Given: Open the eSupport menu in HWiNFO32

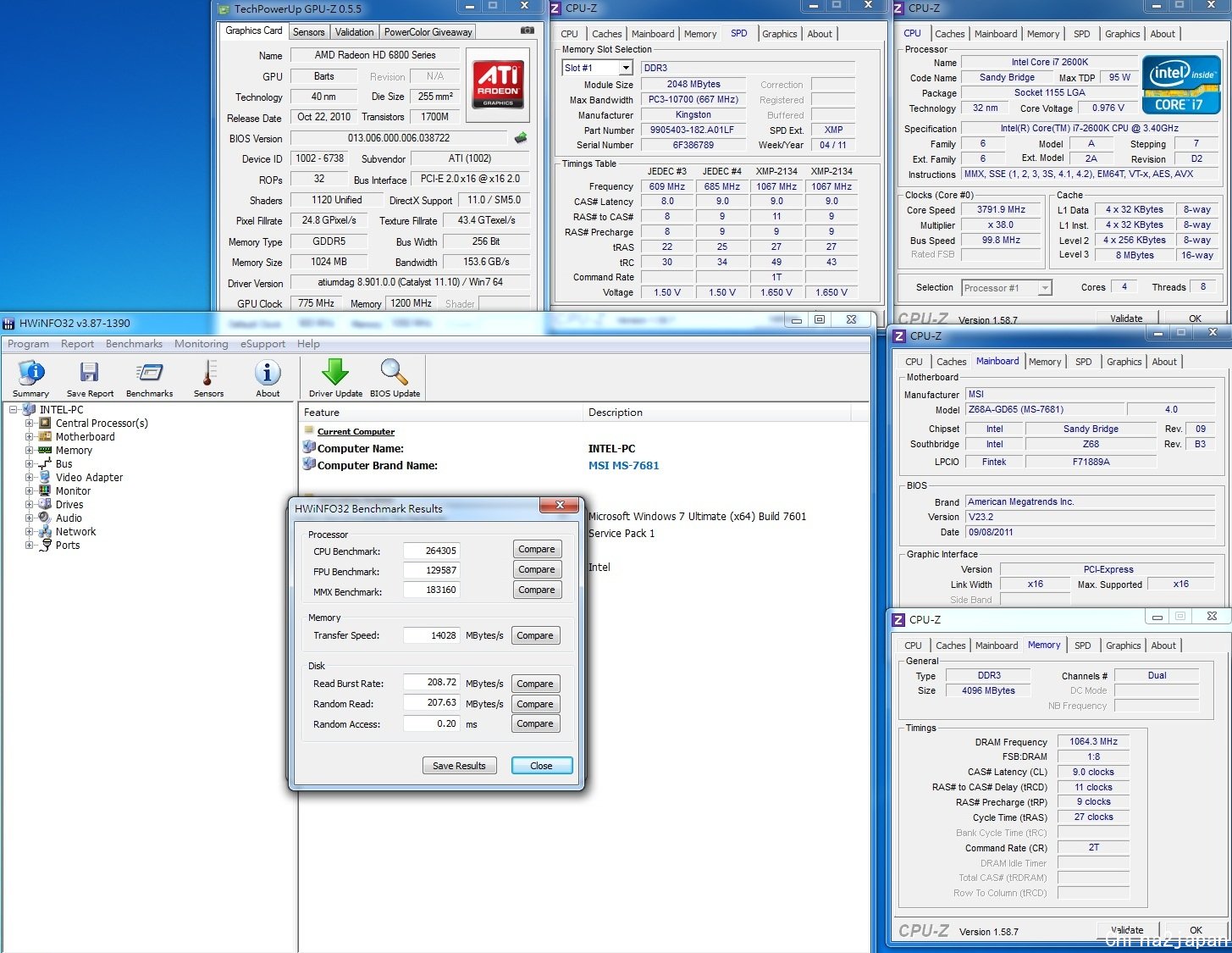Looking at the screenshot, I should pos(262,344).
